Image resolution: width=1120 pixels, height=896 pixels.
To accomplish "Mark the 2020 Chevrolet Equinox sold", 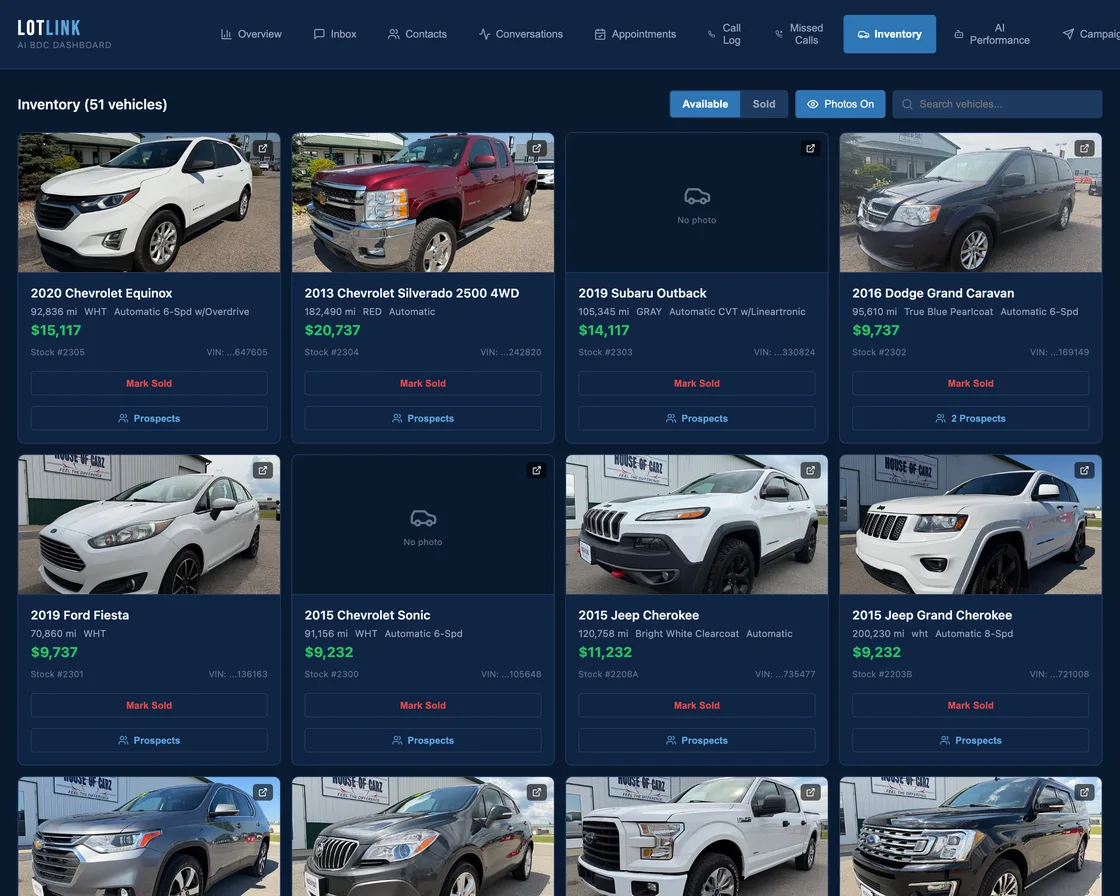I will pos(149,383).
